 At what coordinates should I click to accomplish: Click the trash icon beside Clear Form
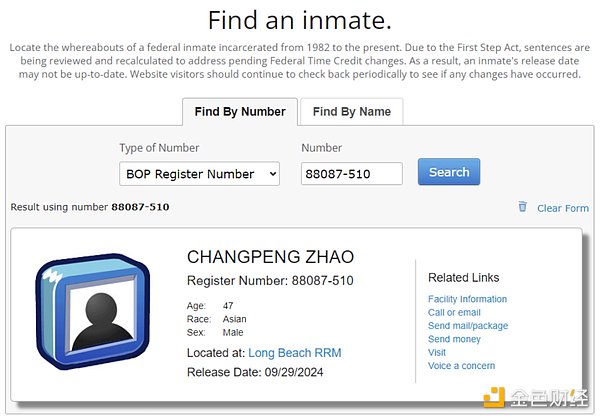[x=522, y=206]
